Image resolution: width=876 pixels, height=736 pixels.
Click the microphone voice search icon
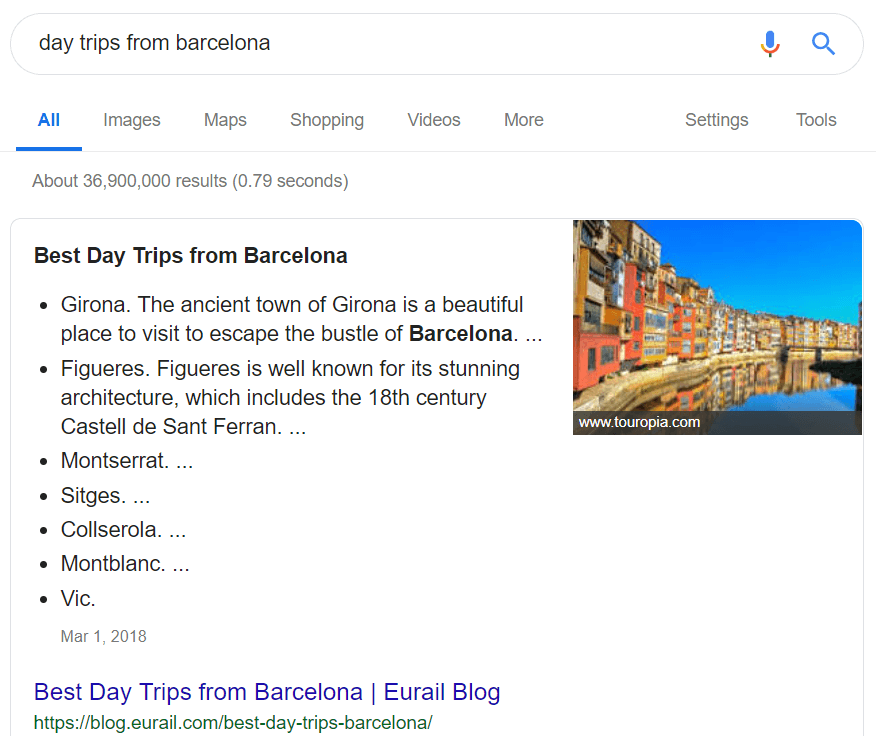769,44
